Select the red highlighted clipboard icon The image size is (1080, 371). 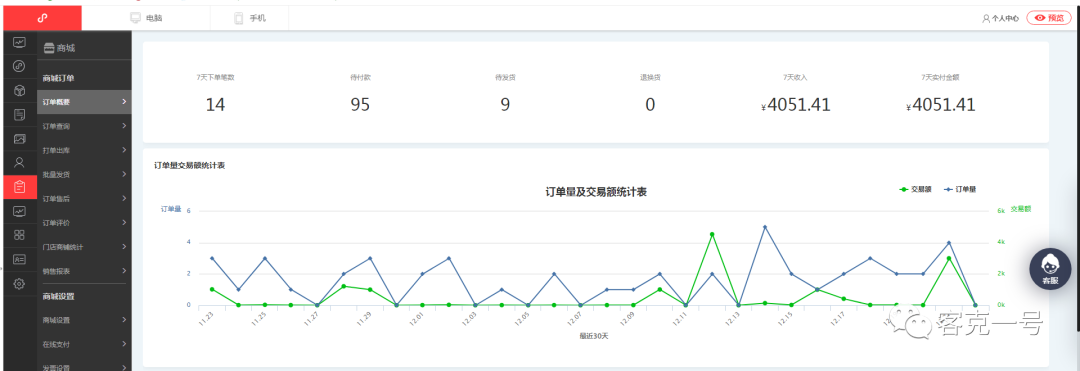[x=19, y=187]
